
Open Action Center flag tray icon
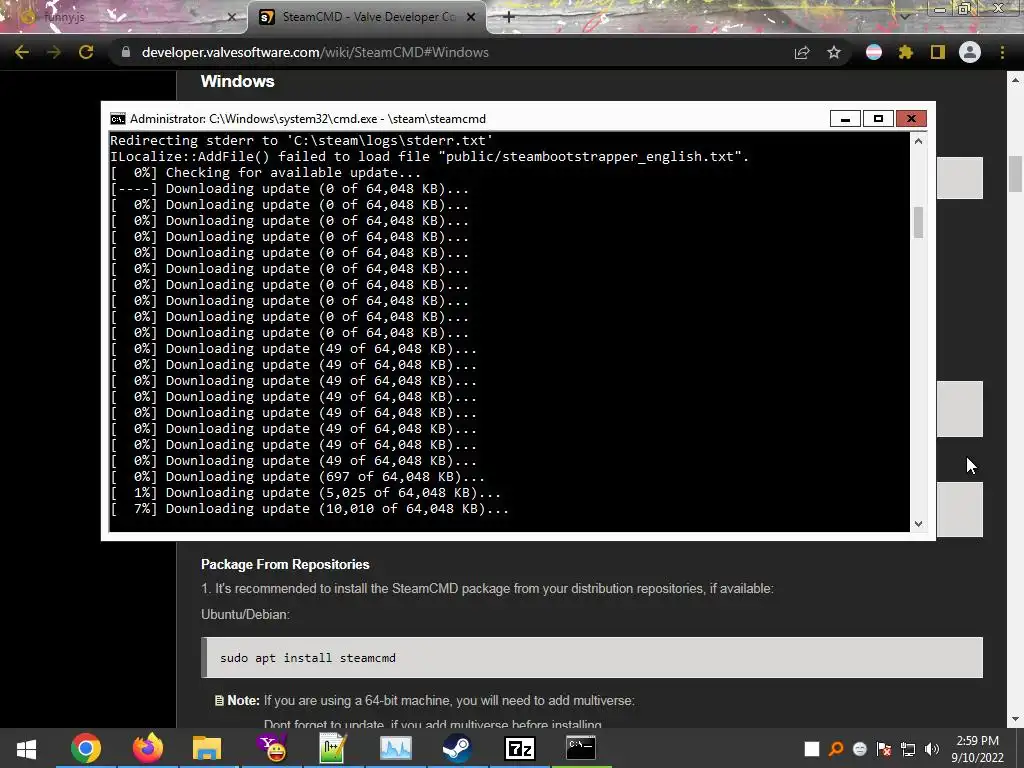[884, 749]
